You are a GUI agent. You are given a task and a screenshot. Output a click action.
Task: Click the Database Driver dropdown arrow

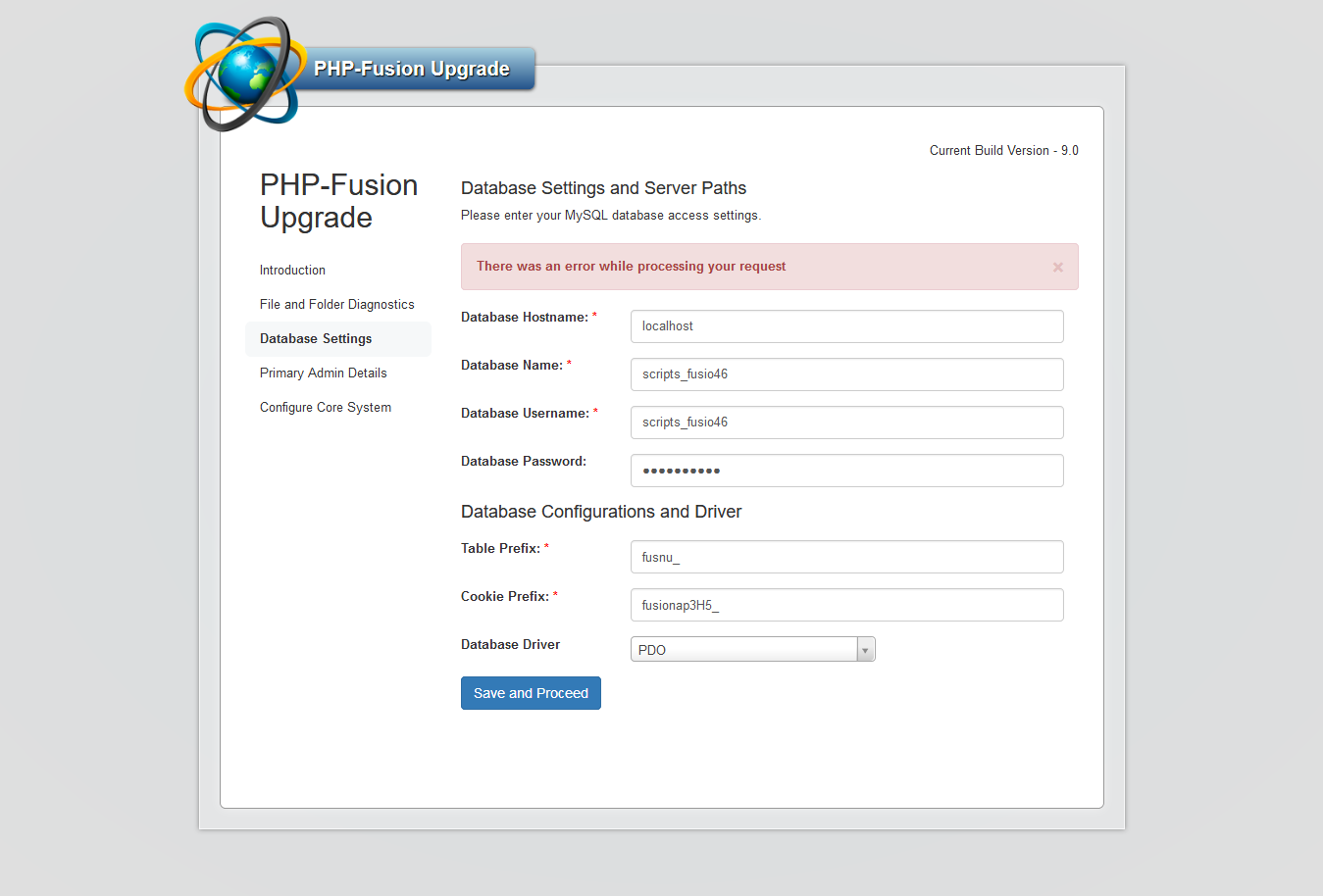click(x=864, y=649)
